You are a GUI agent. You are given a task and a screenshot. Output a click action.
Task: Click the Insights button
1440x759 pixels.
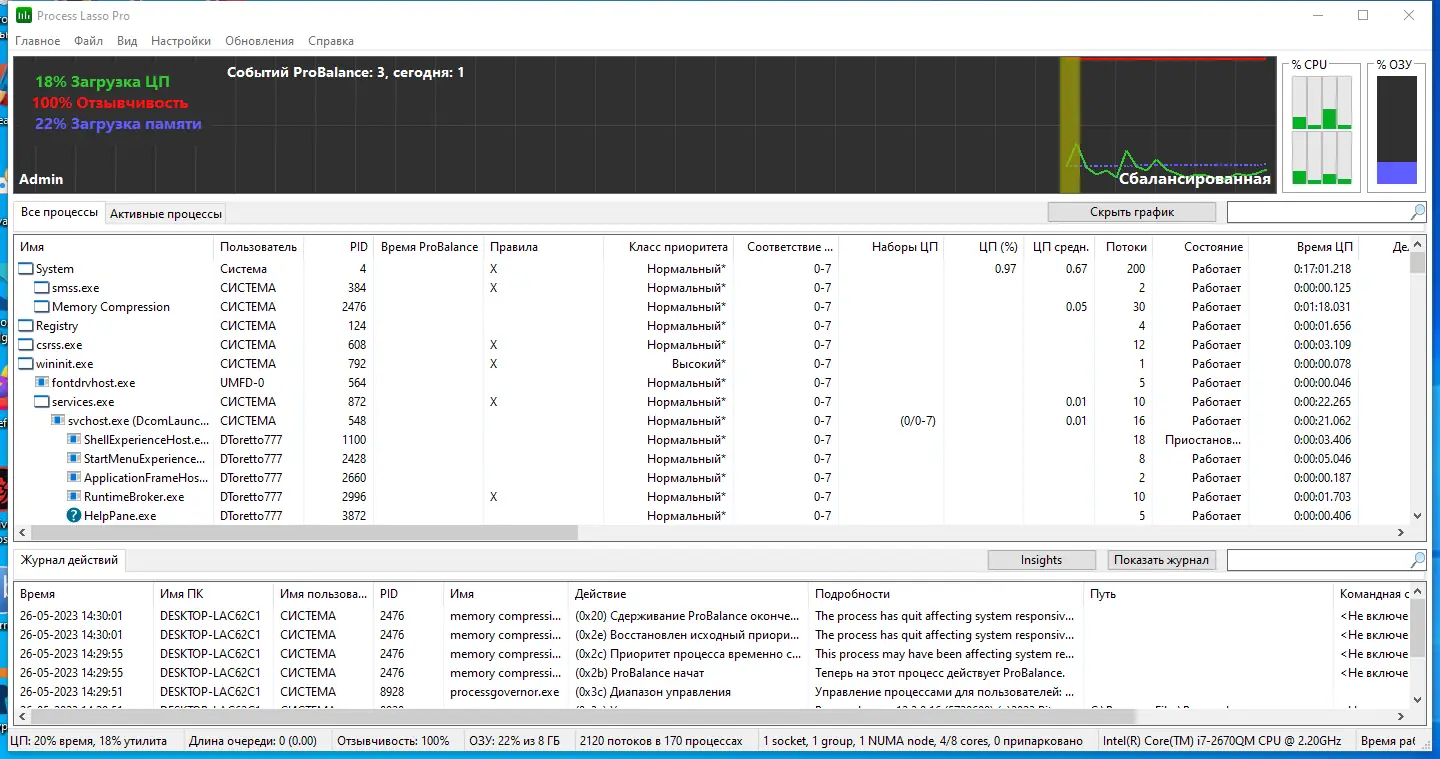coord(1041,559)
